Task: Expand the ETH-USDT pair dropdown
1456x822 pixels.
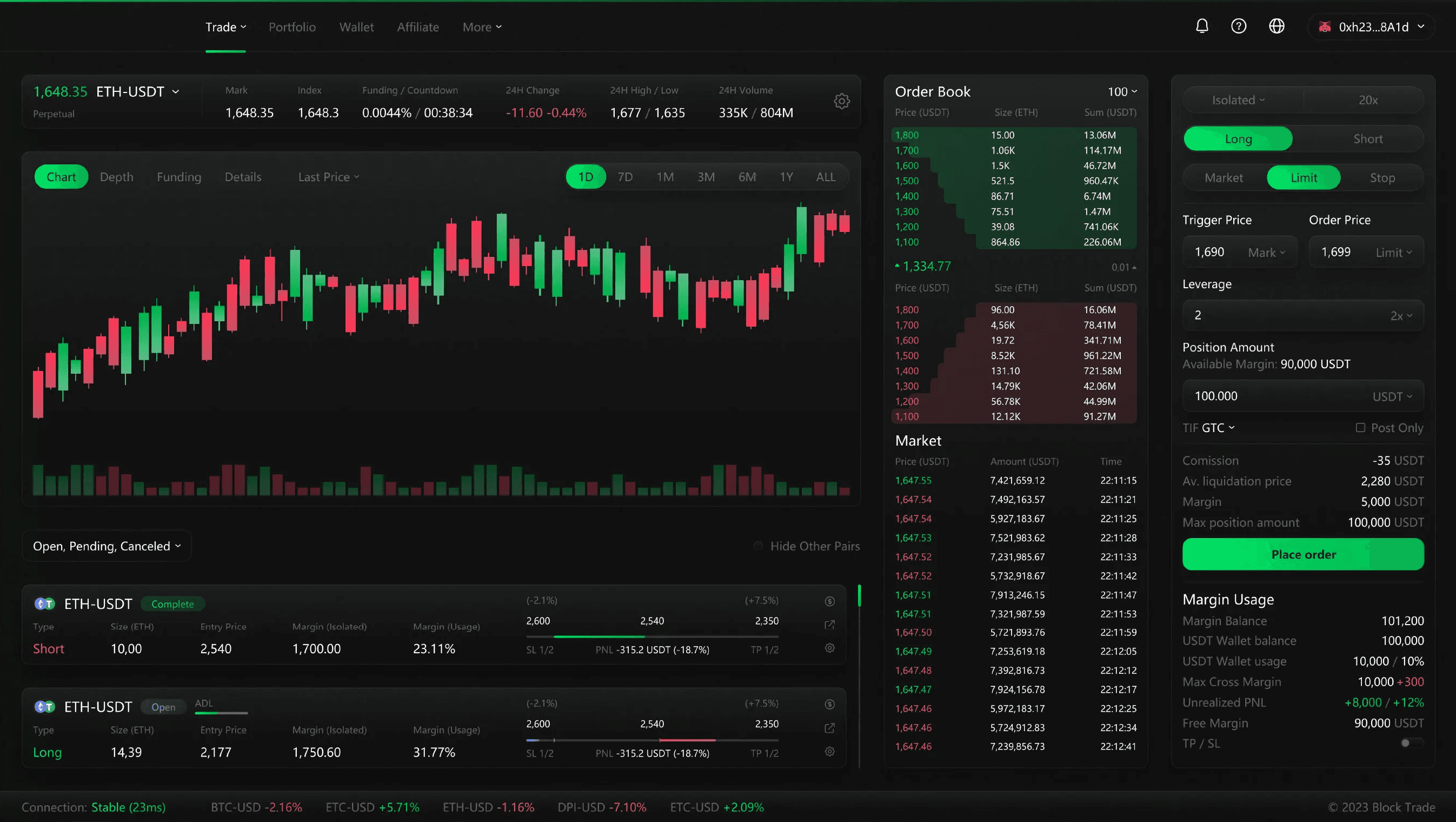Action: 176,91
